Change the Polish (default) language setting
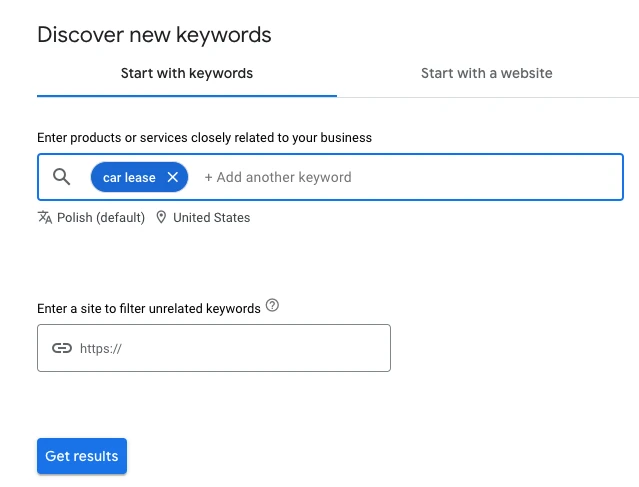 pyautogui.click(x=100, y=217)
